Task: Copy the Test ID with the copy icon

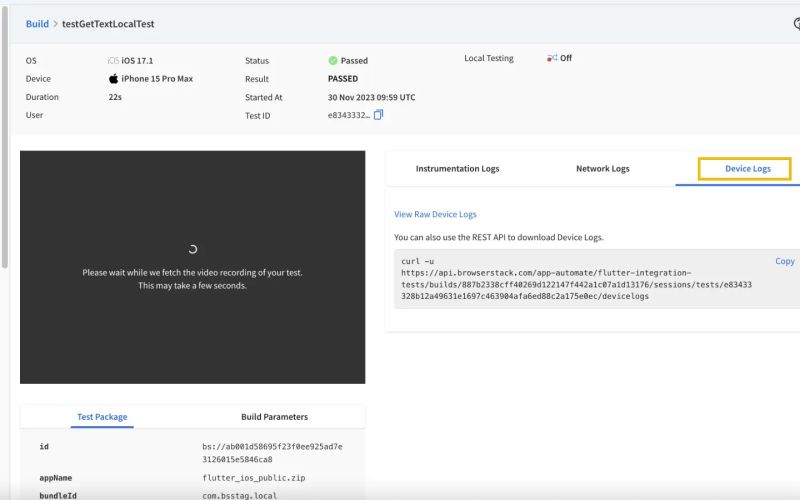Action: (378, 115)
